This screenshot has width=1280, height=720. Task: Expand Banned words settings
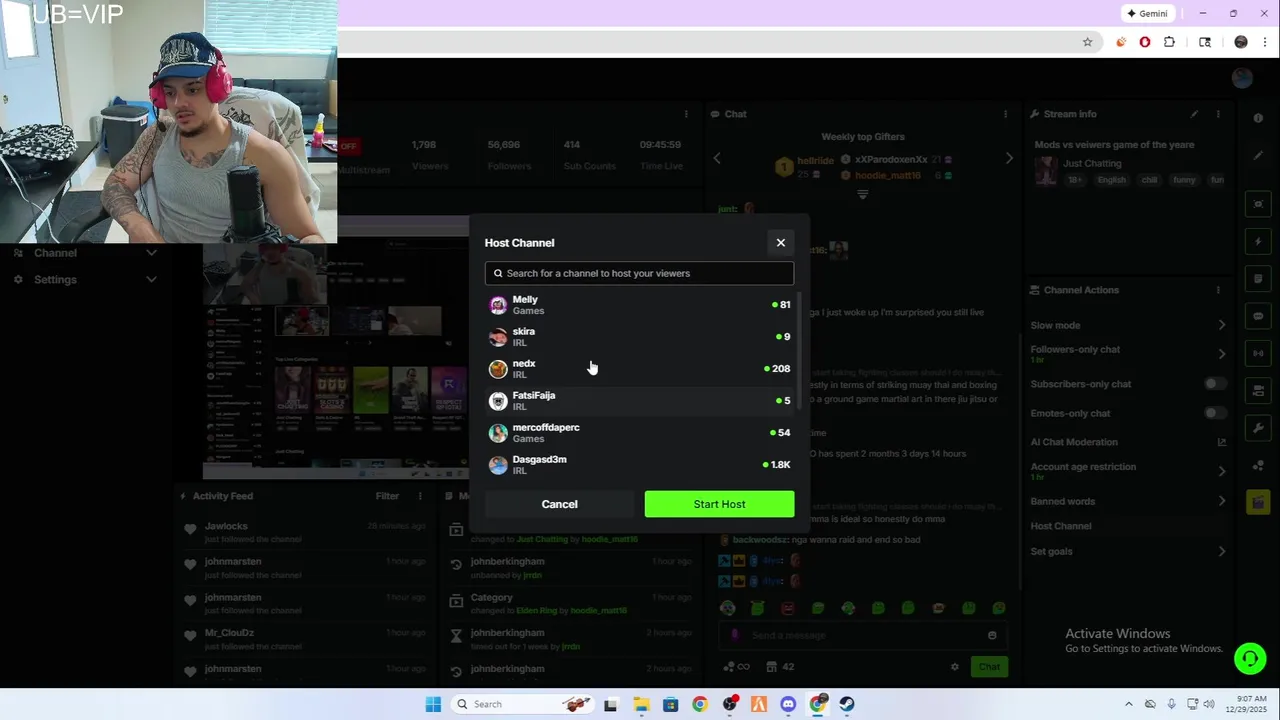coord(1221,501)
